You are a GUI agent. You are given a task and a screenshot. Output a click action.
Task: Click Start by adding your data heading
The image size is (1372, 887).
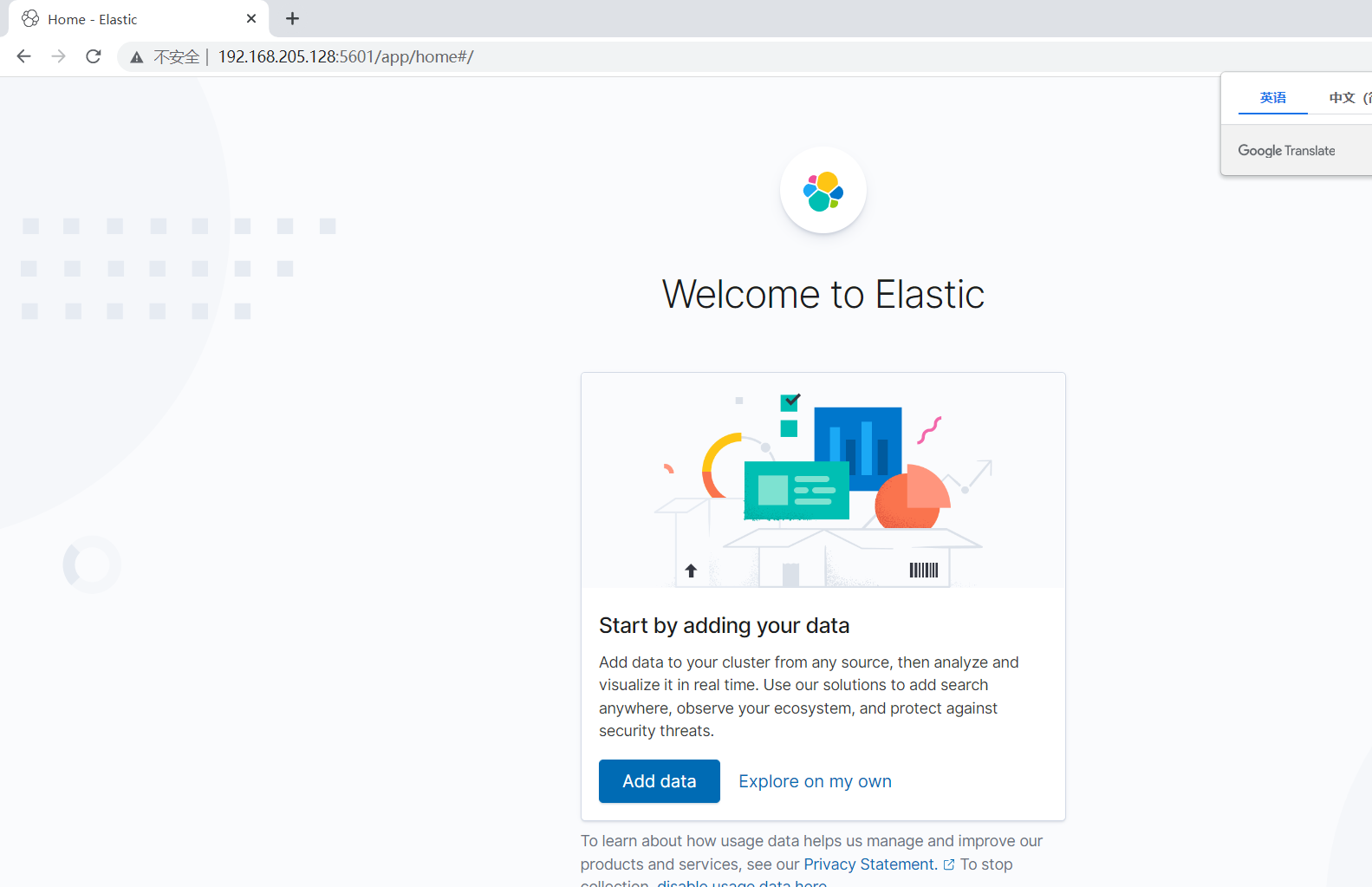click(x=725, y=625)
